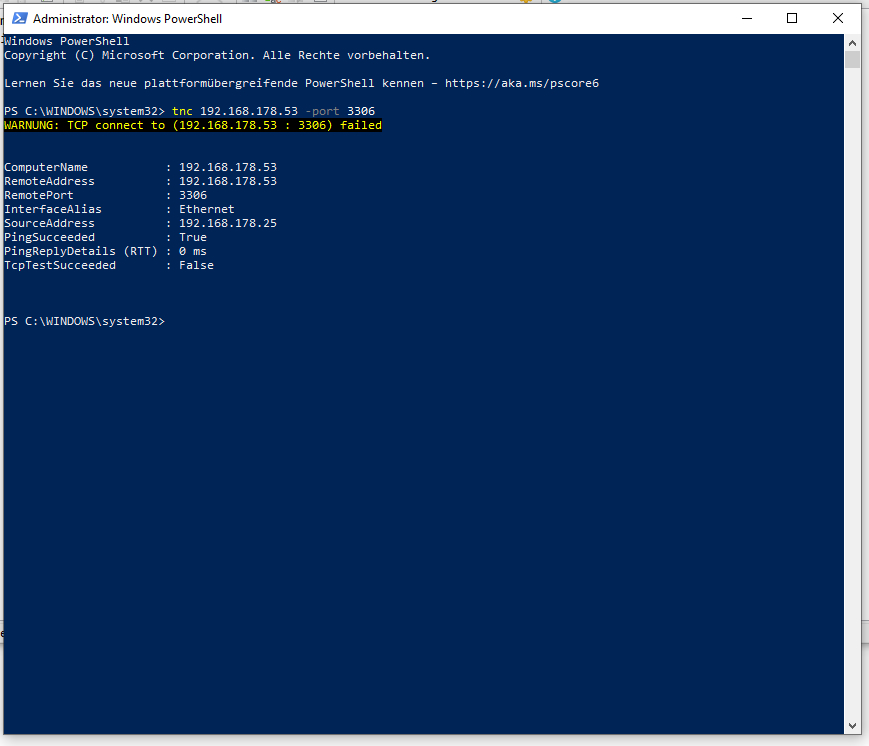Click the yellow WARNUNG TCP connect failed line
869x746 pixels.
[193, 125]
